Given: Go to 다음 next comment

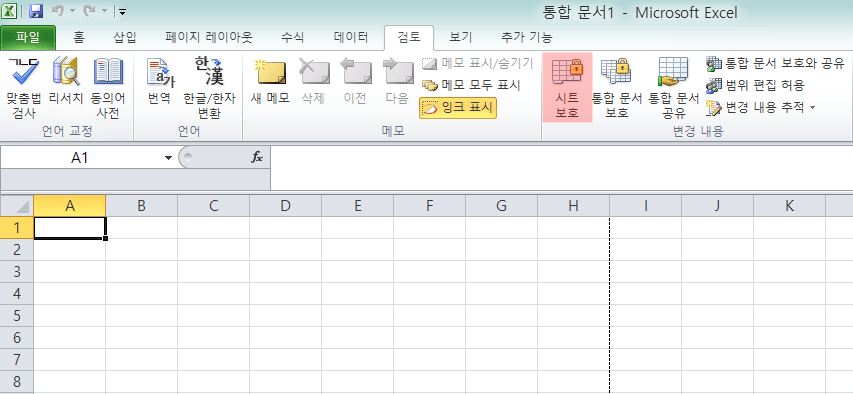Looking at the screenshot, I should point(397,82).
